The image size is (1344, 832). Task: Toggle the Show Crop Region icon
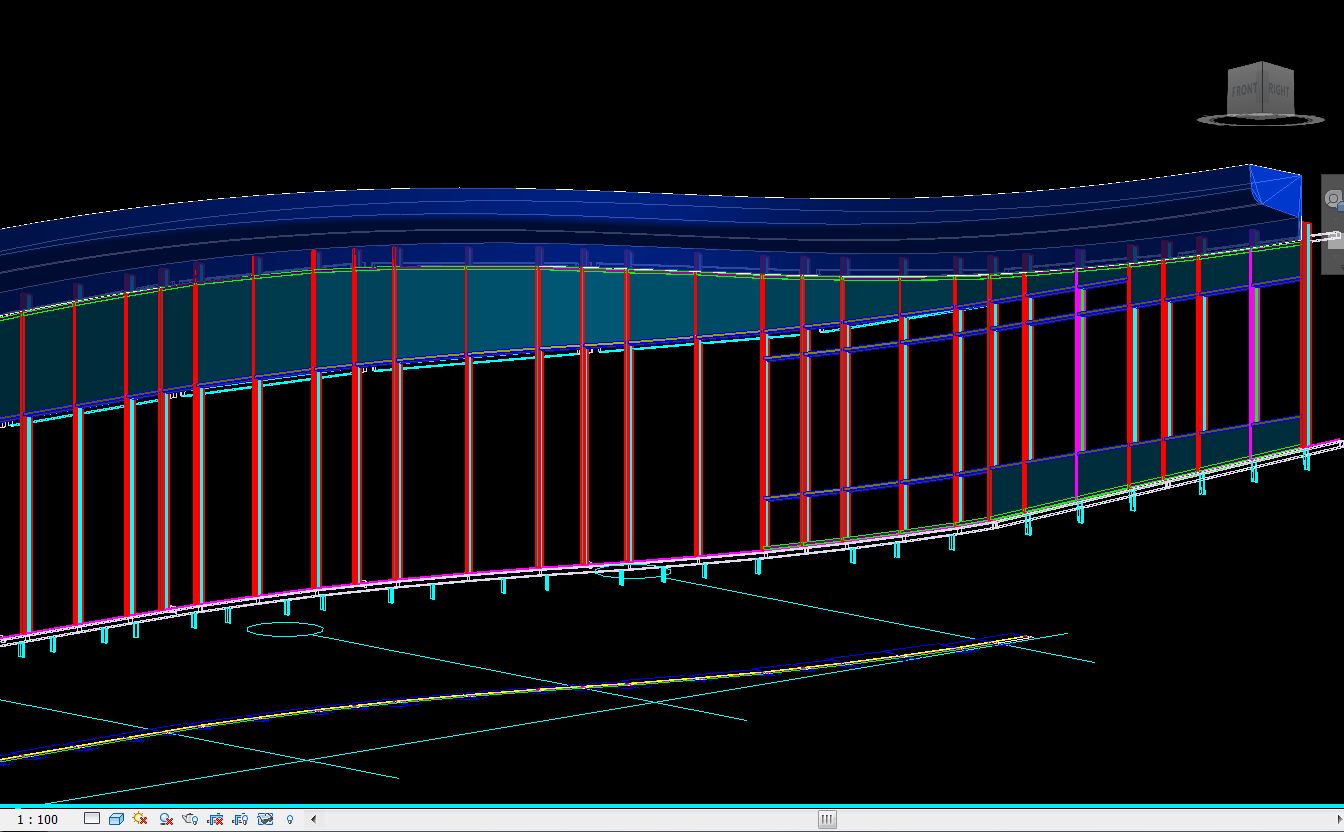click(x=240, y=819)
